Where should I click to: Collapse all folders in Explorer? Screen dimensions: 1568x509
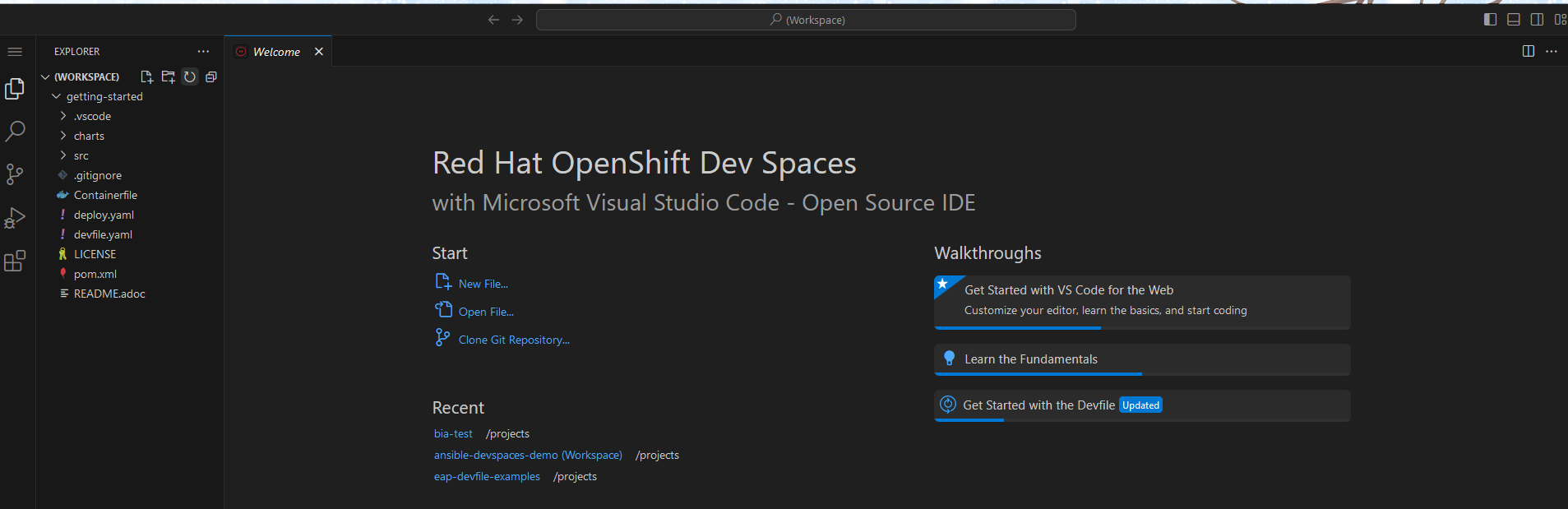pyautogui.click(x=211, y=76)
